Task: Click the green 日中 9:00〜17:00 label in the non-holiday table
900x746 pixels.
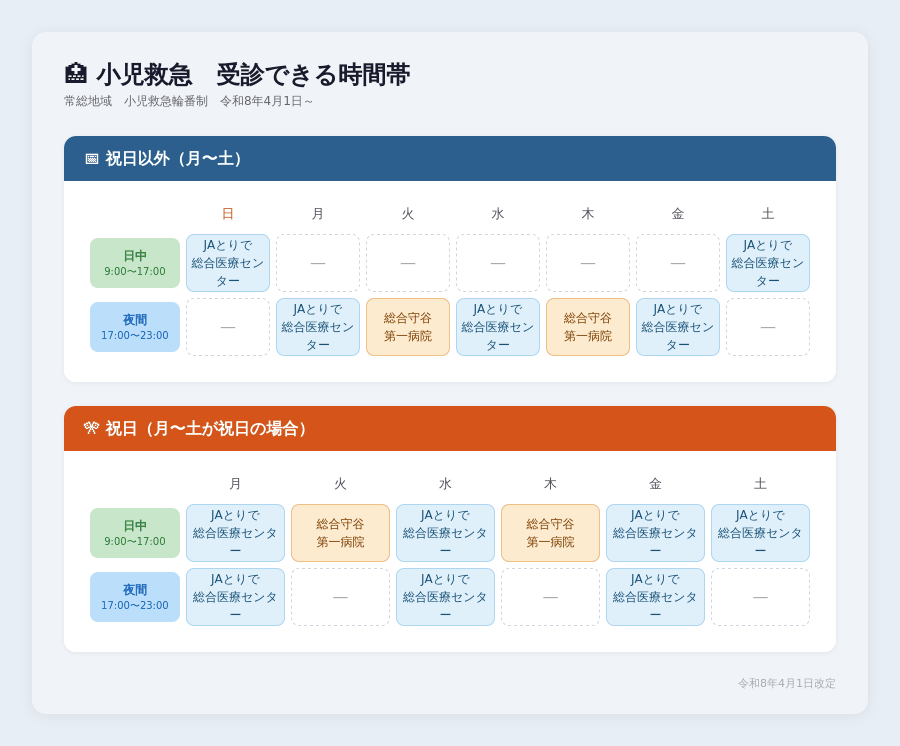Action: tap(135, 263)
